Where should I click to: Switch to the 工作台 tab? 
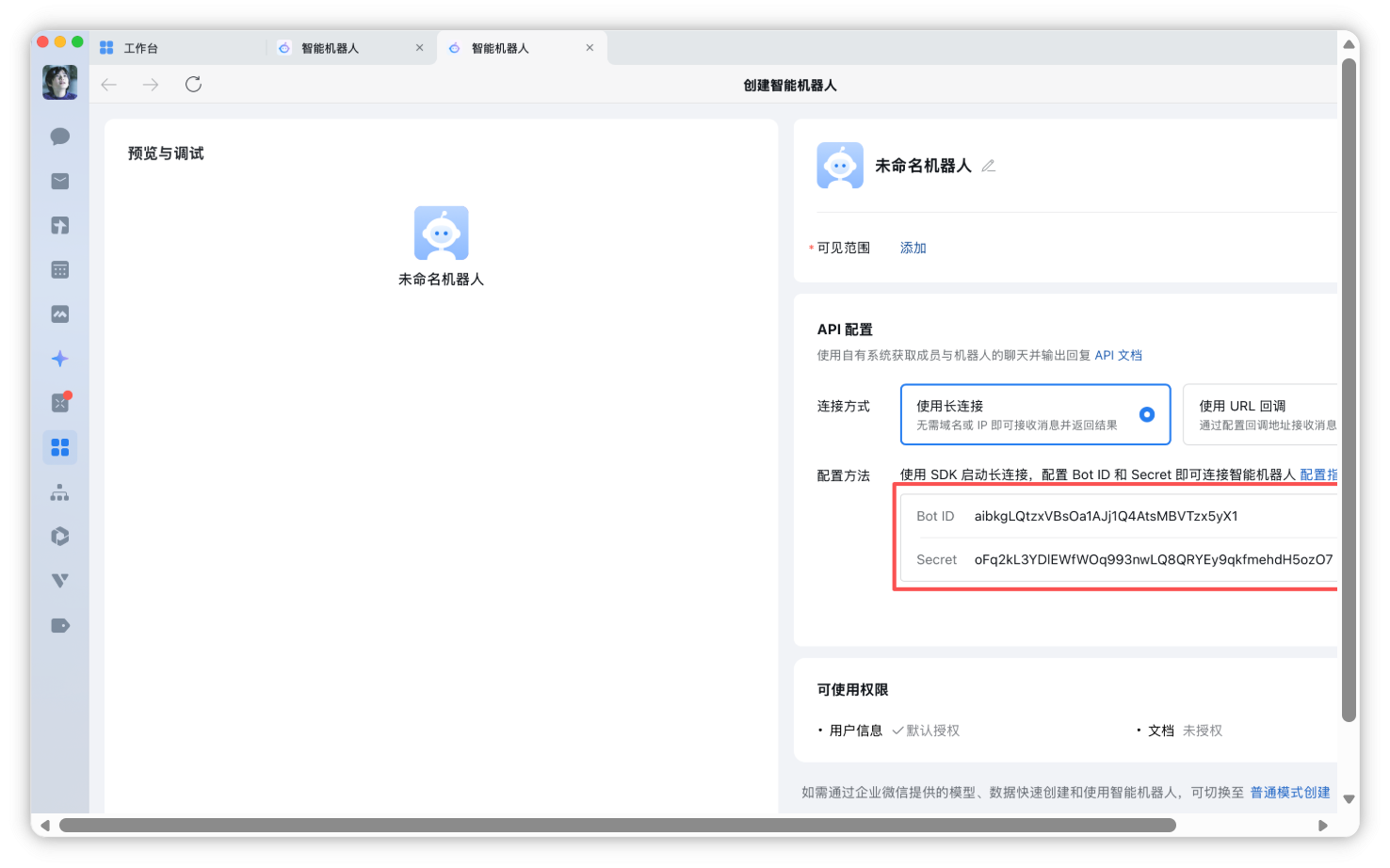point(141,48)
